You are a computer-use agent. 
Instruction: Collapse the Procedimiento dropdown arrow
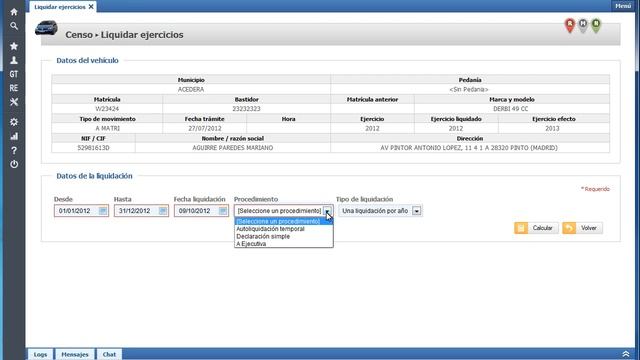point(327,211)
